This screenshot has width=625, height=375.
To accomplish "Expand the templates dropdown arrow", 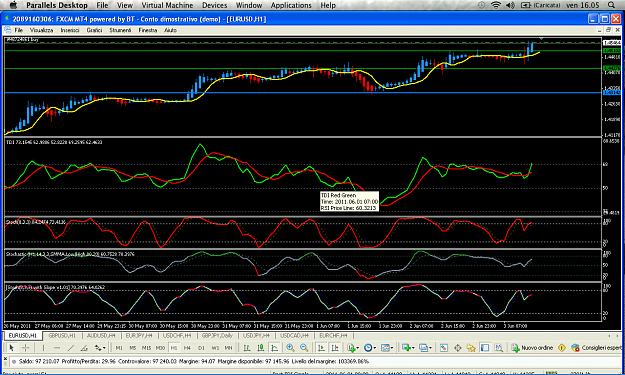I will point(392,348).
